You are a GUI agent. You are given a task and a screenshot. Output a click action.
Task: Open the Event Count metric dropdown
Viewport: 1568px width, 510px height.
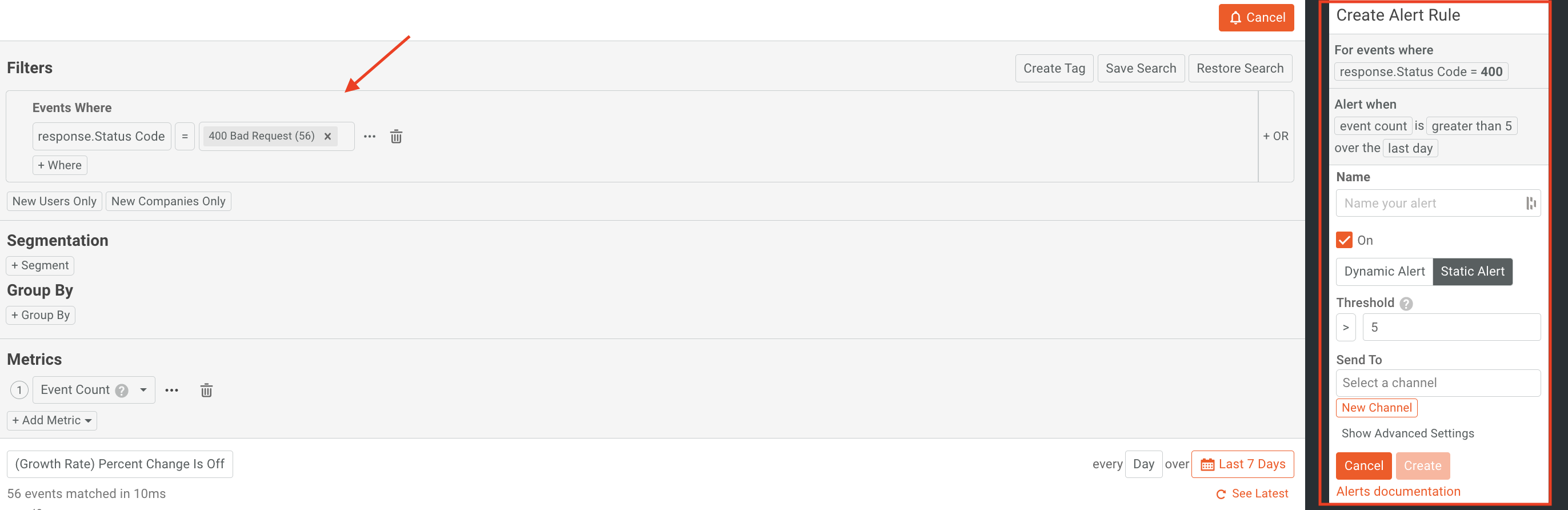(x=143, y=390)
